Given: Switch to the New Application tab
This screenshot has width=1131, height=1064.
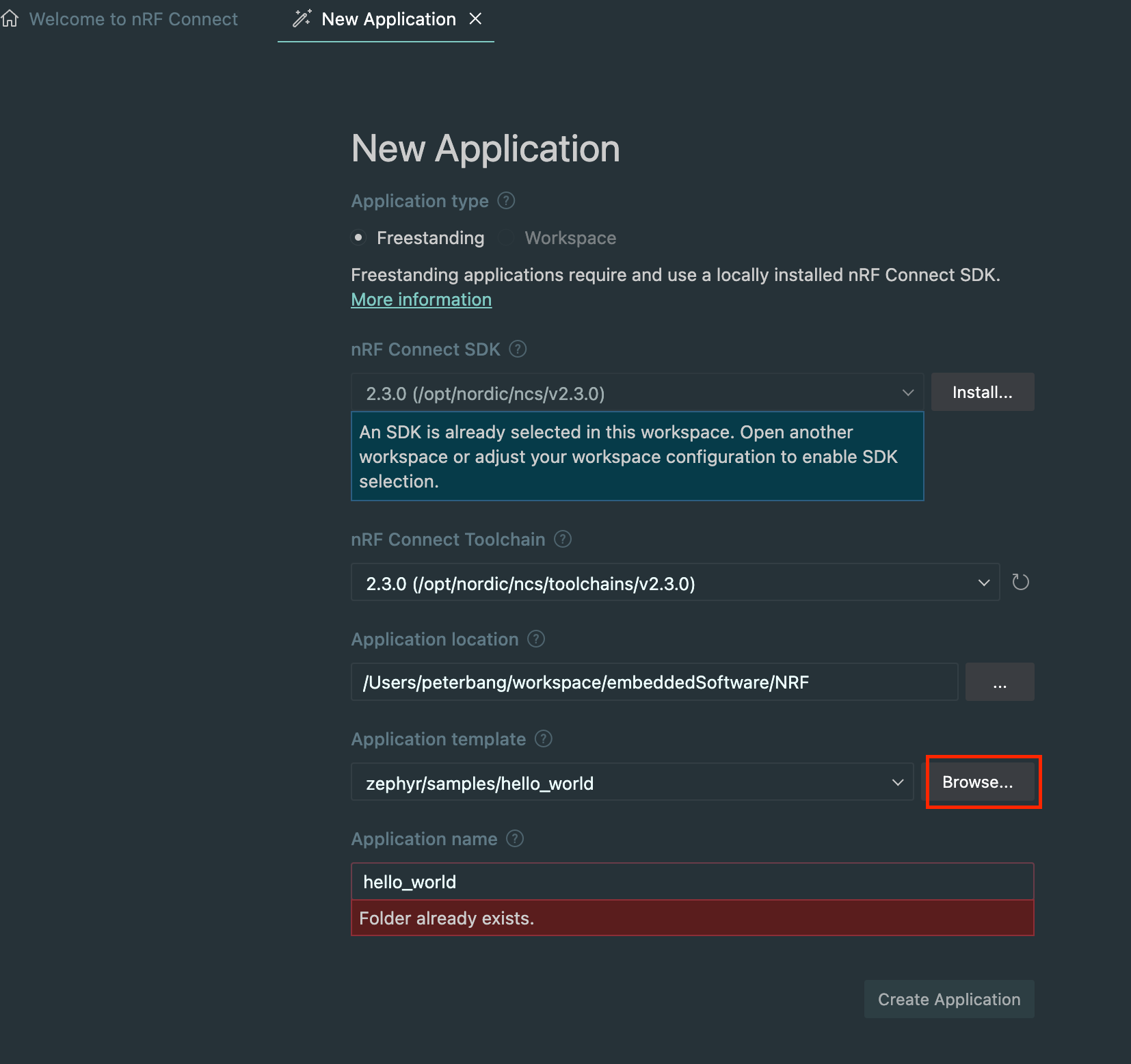Looking at the screenshot, I should click(386, 20).
